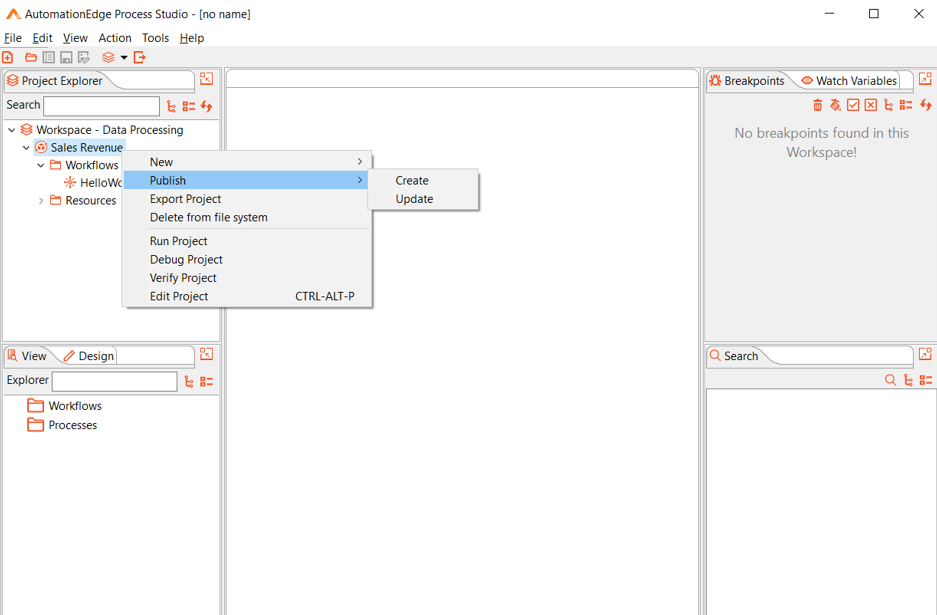Collapse the Workspace - Data Processing node
Image resolution: width=937 pixels, height=615 pixels.
(11, 130)
